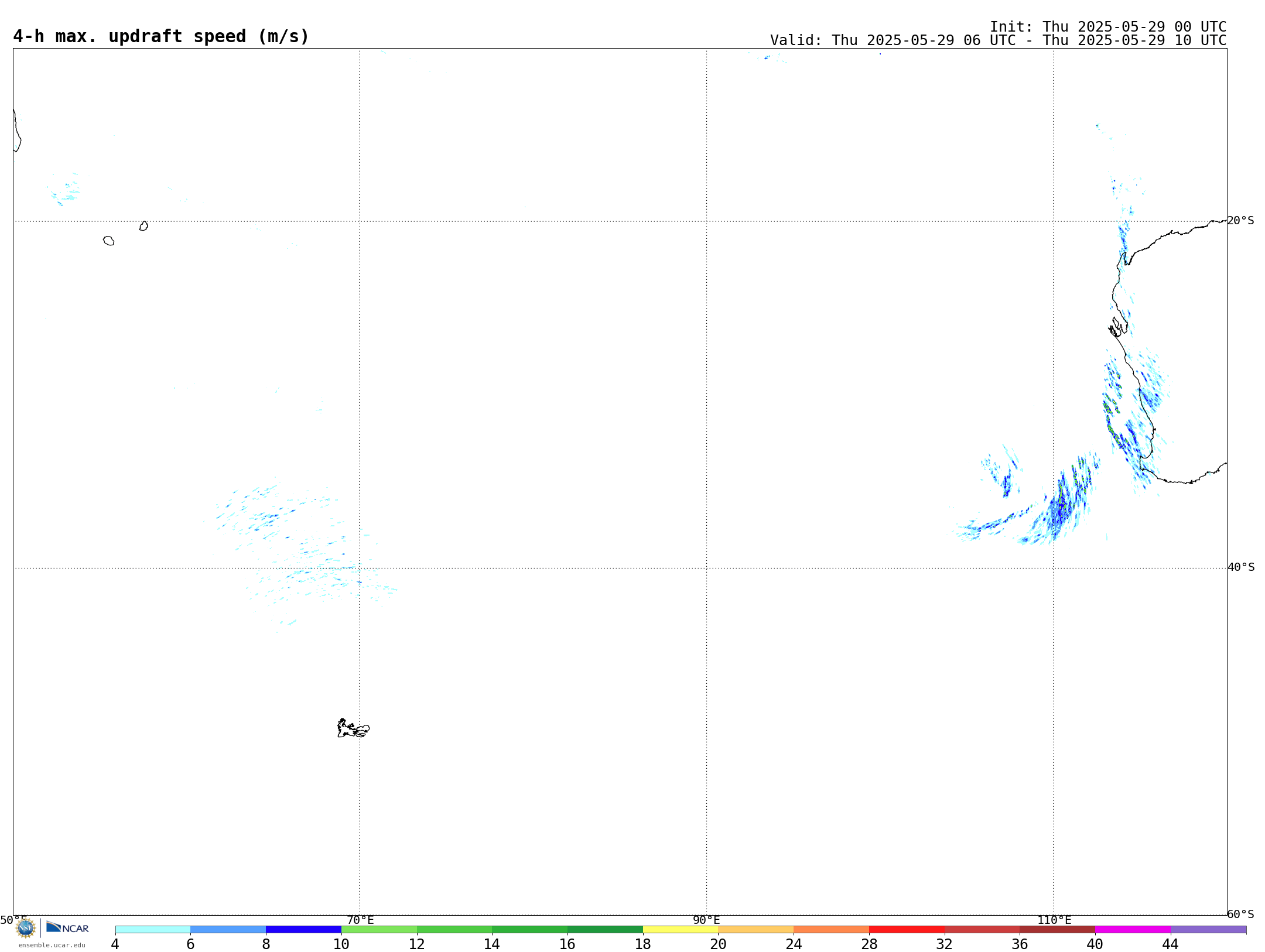Click the Madagascar coastline at the left edge
The width and height of the screenshot is (1265, 952).
17,130
